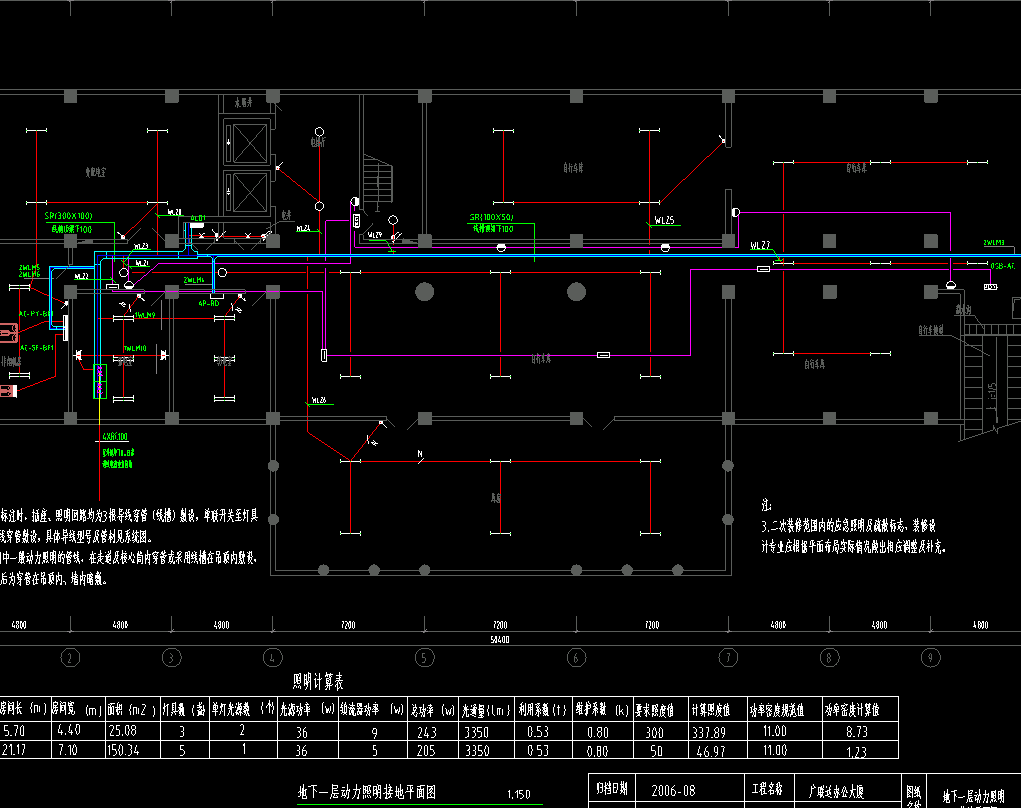Select the left round column in garage
1021x808 pixels.
click(425, 292)
